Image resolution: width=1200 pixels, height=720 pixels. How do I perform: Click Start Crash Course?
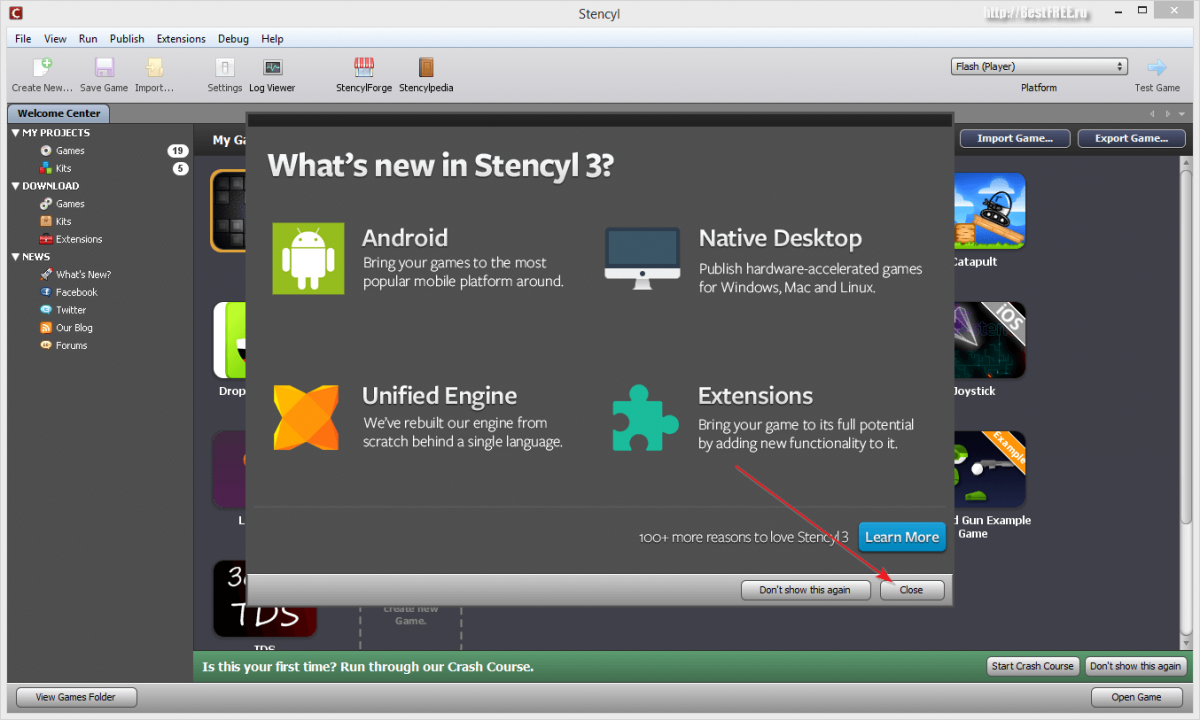tap(1032, 666)
